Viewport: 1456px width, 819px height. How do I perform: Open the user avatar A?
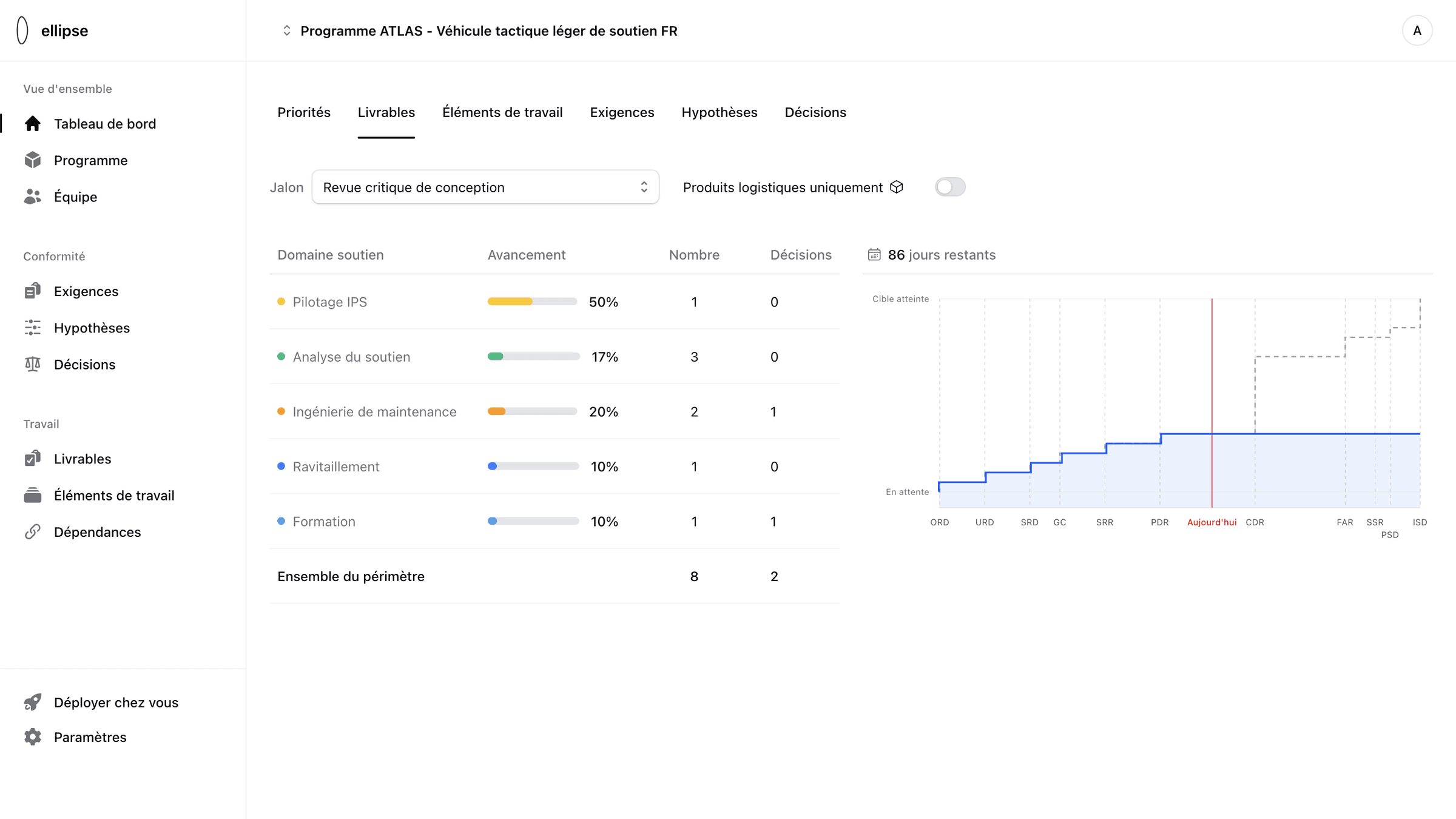click(1417, 30)
